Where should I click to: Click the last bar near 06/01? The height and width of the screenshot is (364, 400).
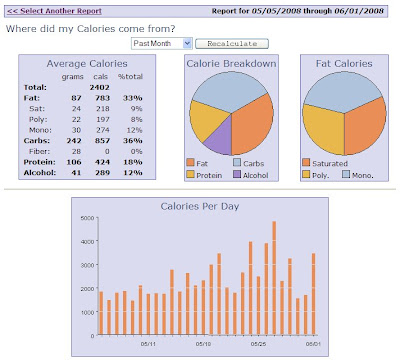coord(314,294)
